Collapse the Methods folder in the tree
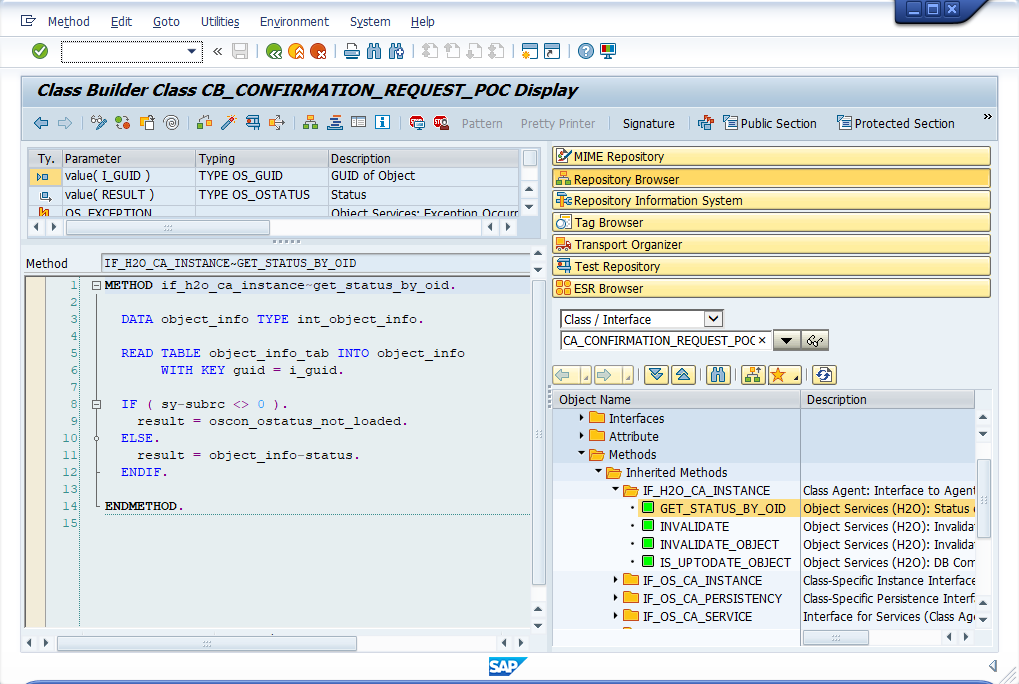The height and width of the screenshot is (684, 1019). (581, 454)
